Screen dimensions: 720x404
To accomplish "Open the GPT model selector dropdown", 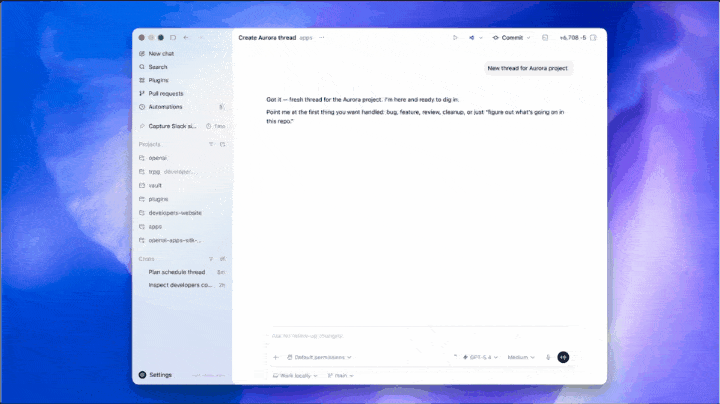I will [x=480, y=357].
